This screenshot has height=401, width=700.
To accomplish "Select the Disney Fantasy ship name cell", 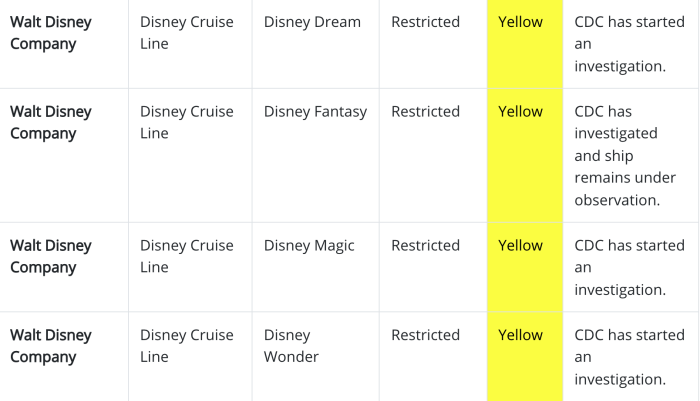I will tap(316, 155).
